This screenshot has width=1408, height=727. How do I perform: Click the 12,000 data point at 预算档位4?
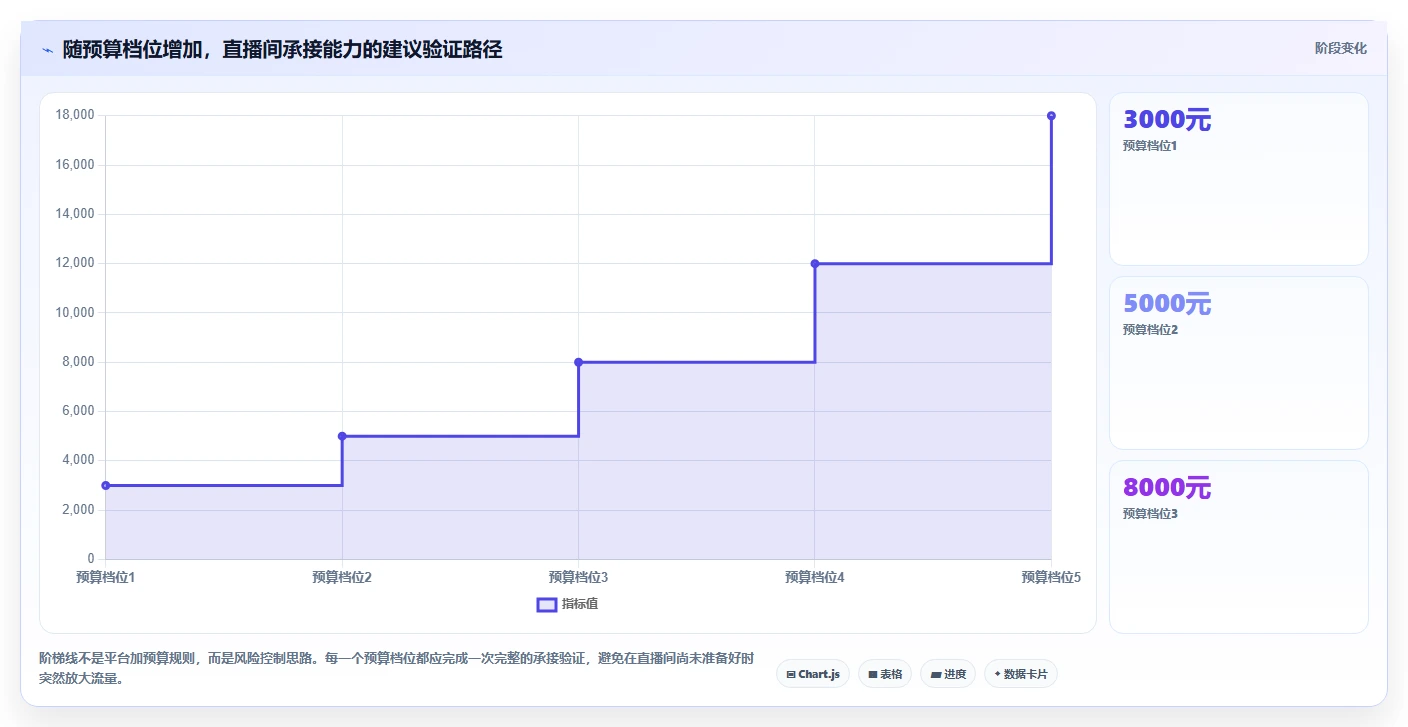pyautogui.click(x=815, y=263)
